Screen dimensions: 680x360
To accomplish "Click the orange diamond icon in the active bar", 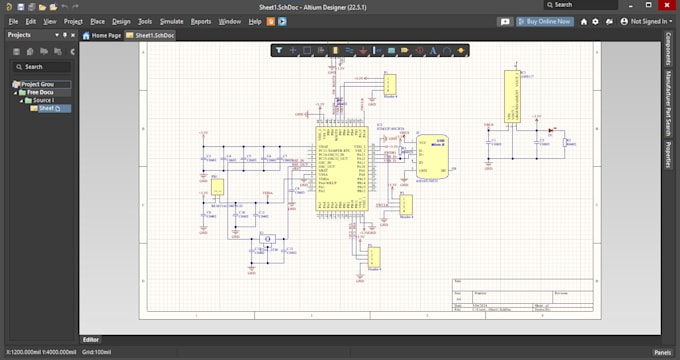I will point(461,50).
